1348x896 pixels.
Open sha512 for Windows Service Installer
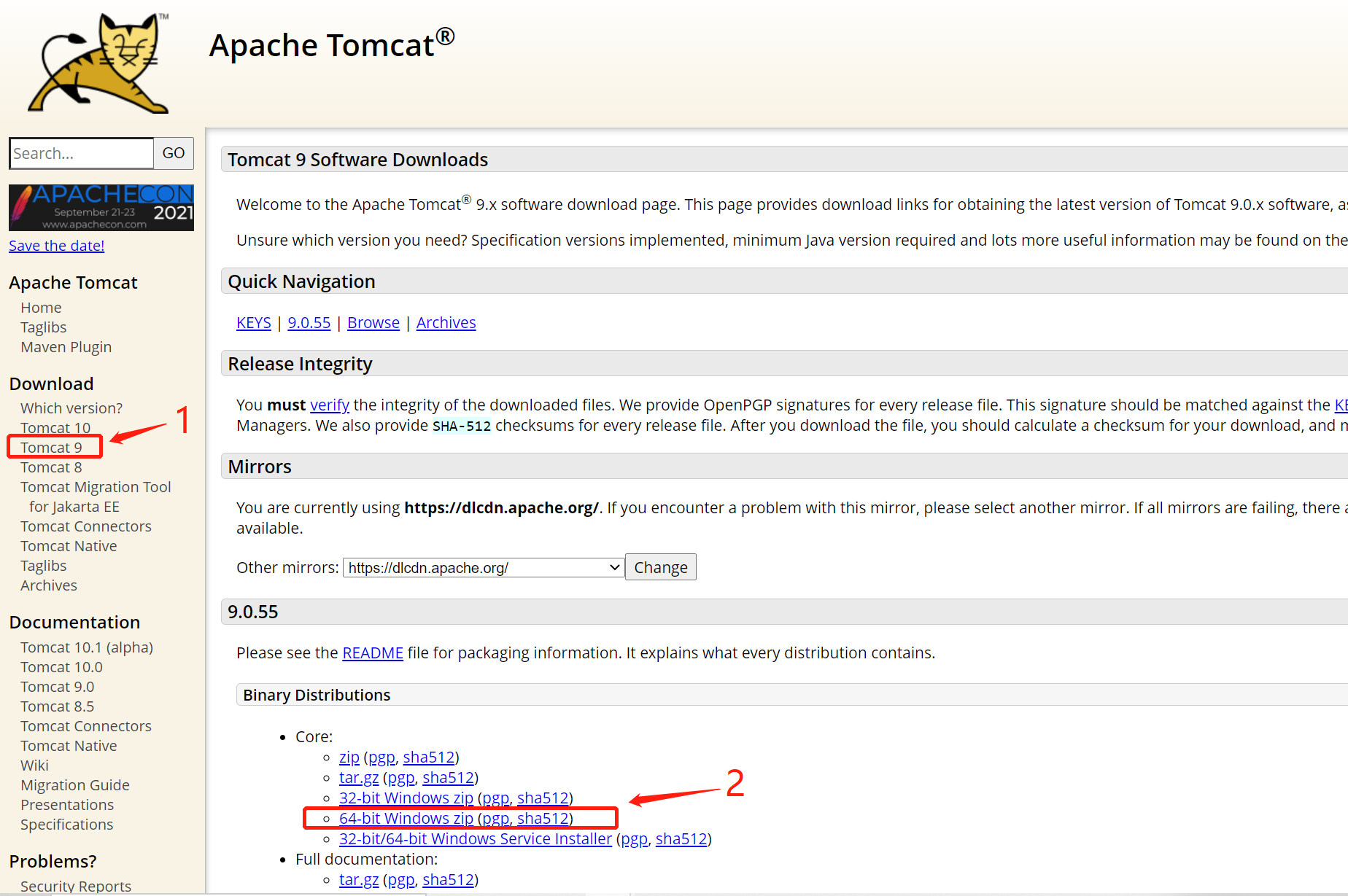[x=681, y=839]
